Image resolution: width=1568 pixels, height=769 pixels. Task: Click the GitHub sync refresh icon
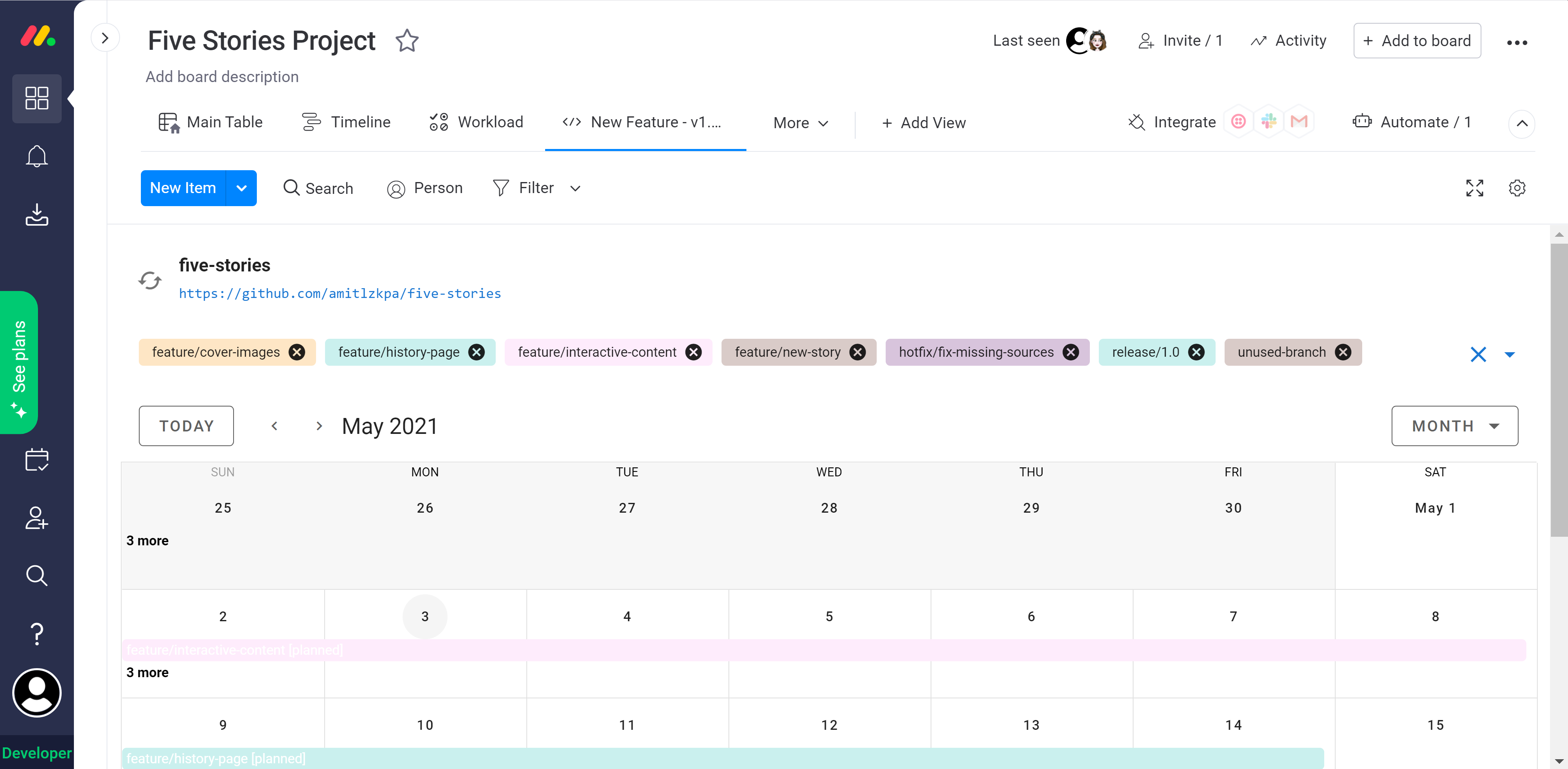point(150,280)
